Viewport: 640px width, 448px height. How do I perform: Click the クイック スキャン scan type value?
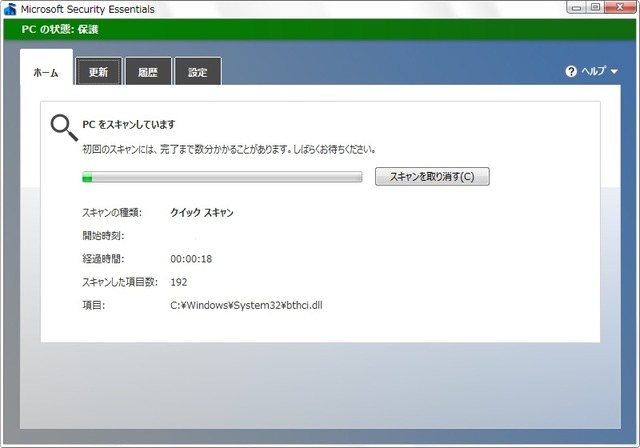click(x=202, y=213)
